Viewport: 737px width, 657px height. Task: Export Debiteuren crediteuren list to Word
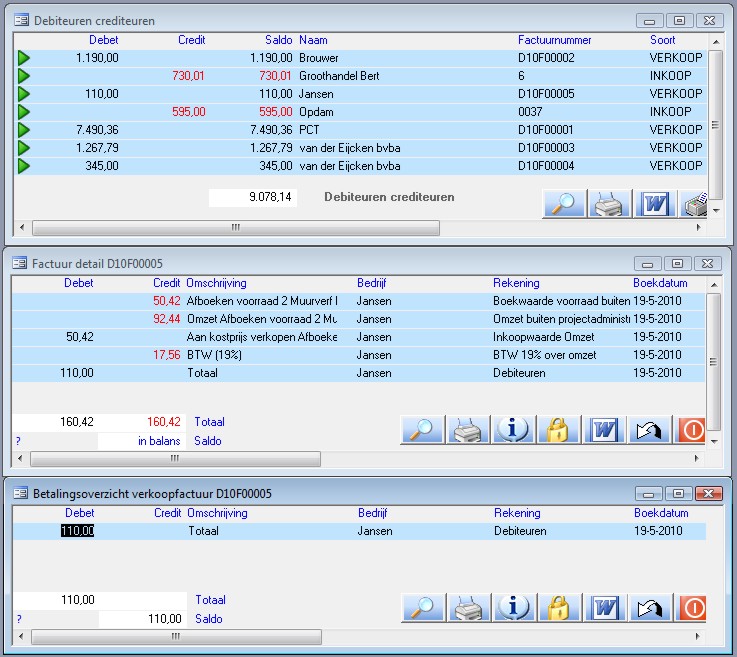click(656, 203)
